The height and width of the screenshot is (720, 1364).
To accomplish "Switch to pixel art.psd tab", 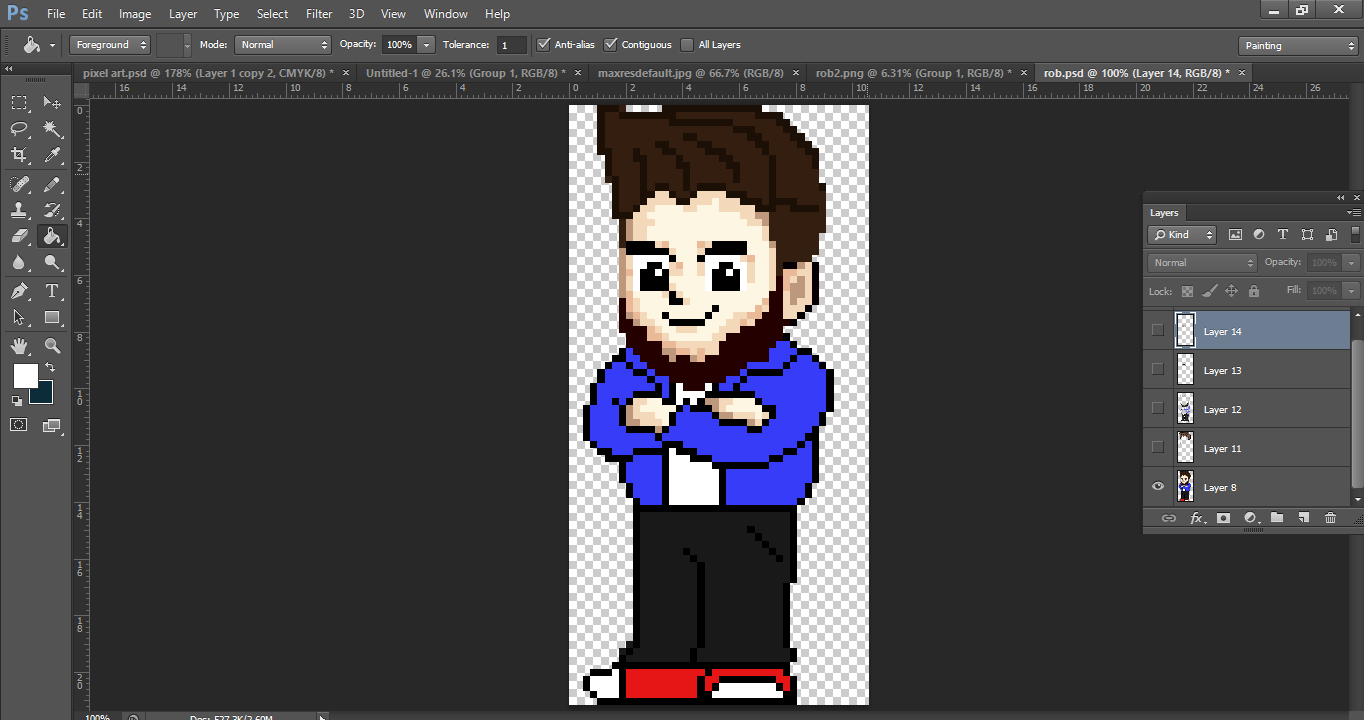I will coord(210,73).
